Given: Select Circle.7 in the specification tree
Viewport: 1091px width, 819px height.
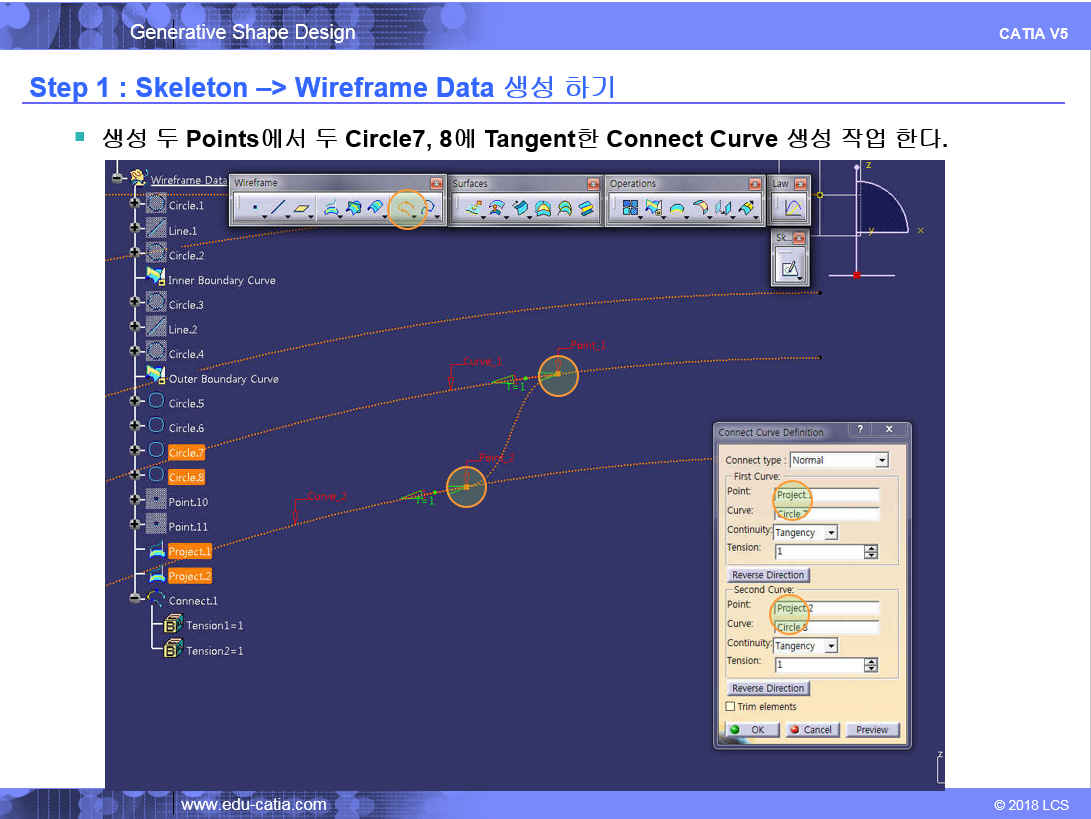Looking at the screenshot, I should tap(186, 453).
